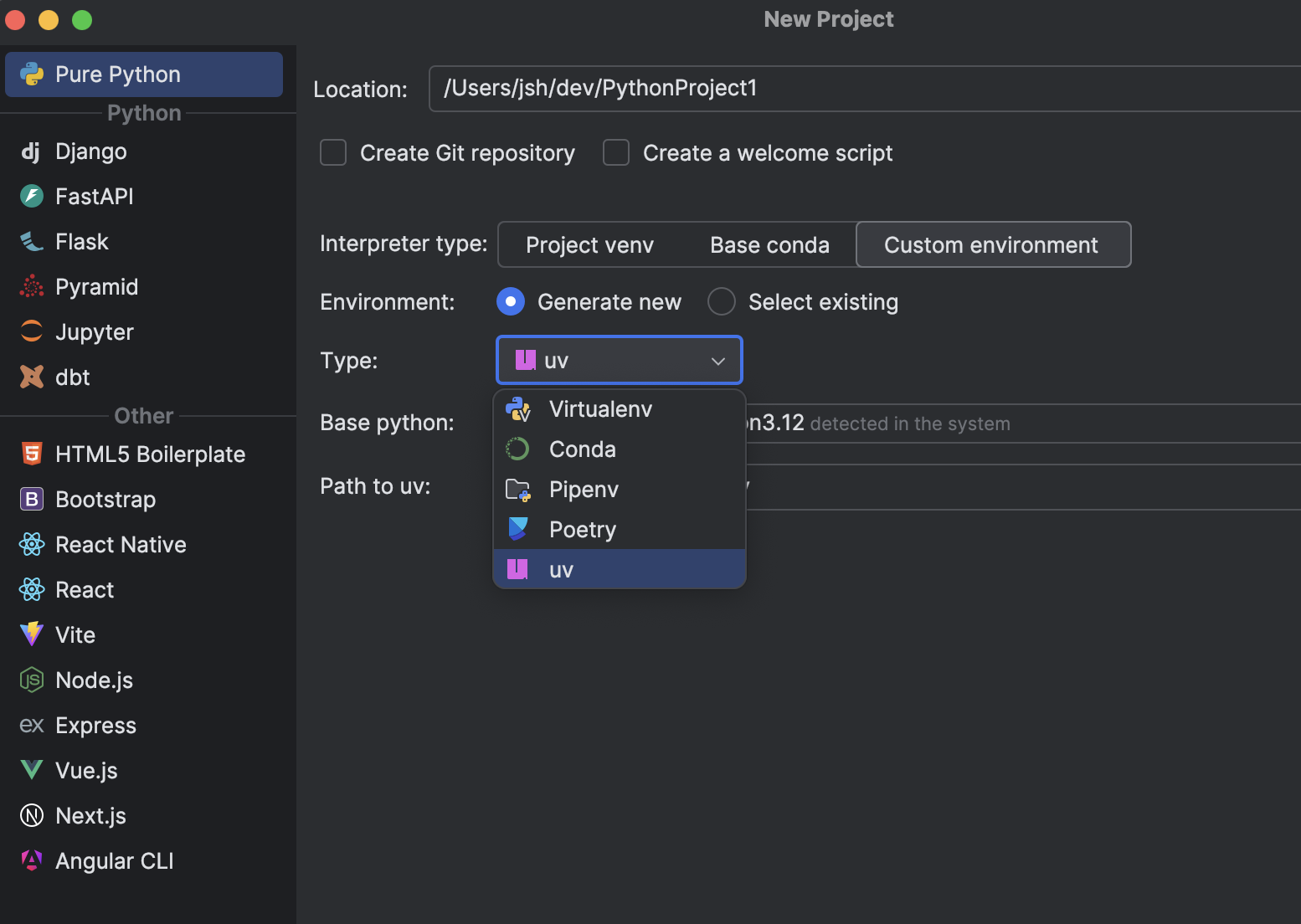This screenshot has width=1301, height=924.
Task: Click the Conda green ring icon
Action: [x=517, y=449]
